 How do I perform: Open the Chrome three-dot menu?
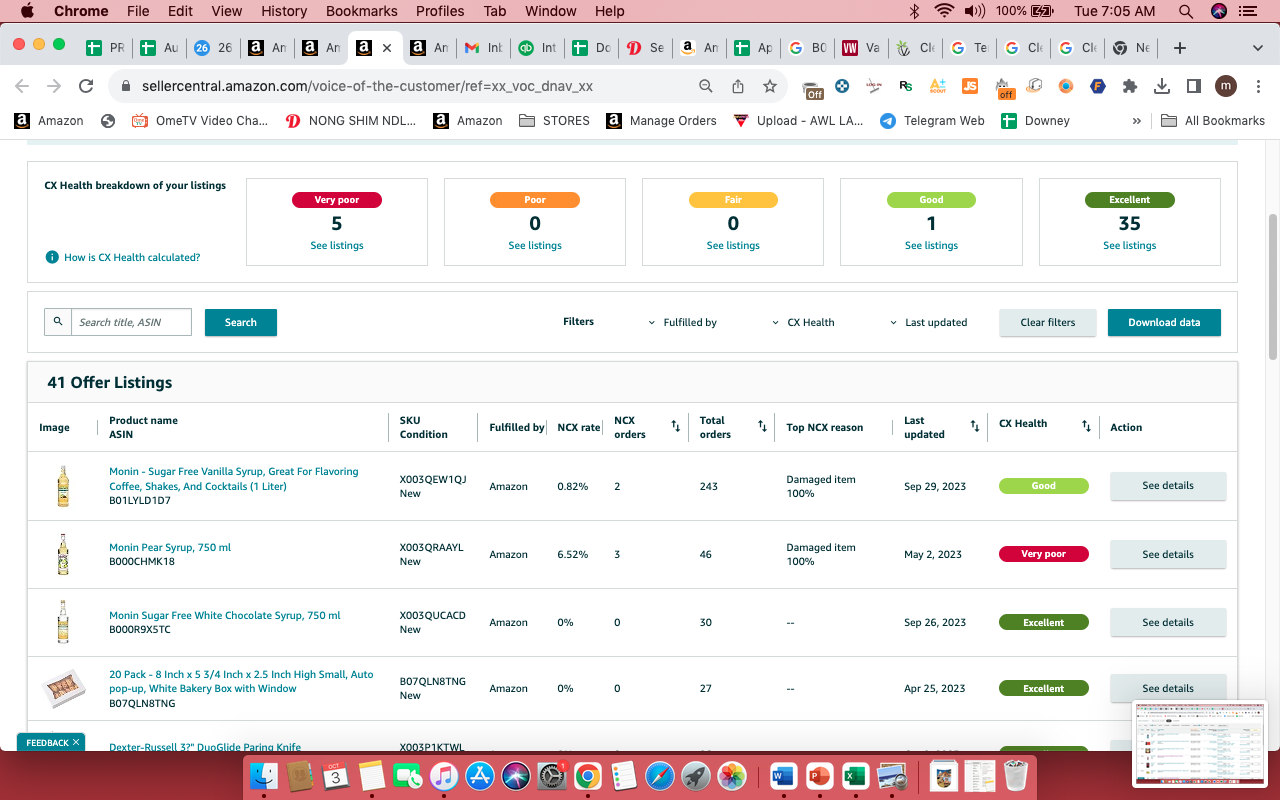tap(1258, 86)
